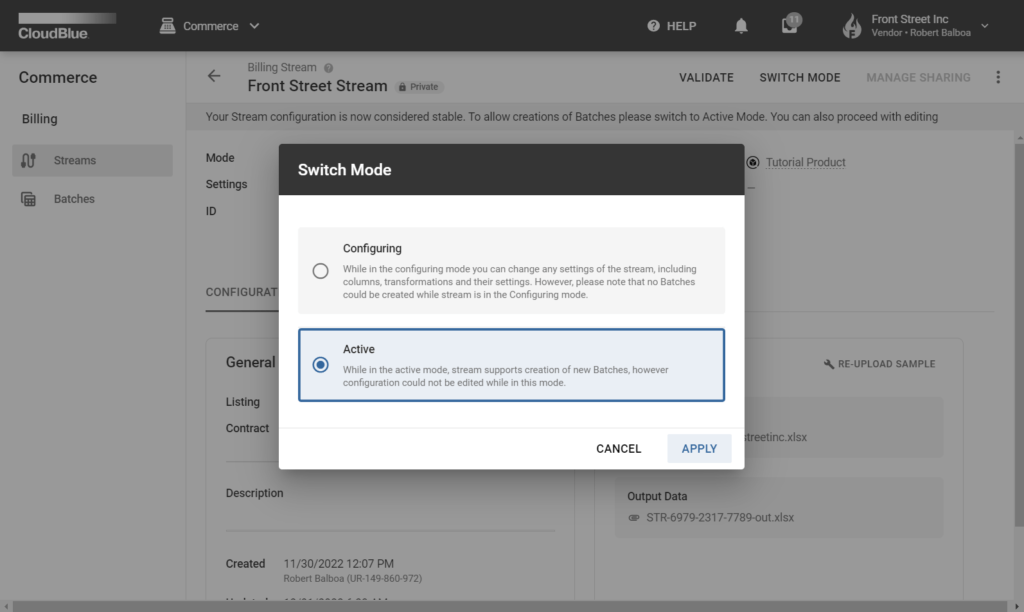The image size is (1024, 612).
Task: Open the HELP menu
Action: click(671, 26)
